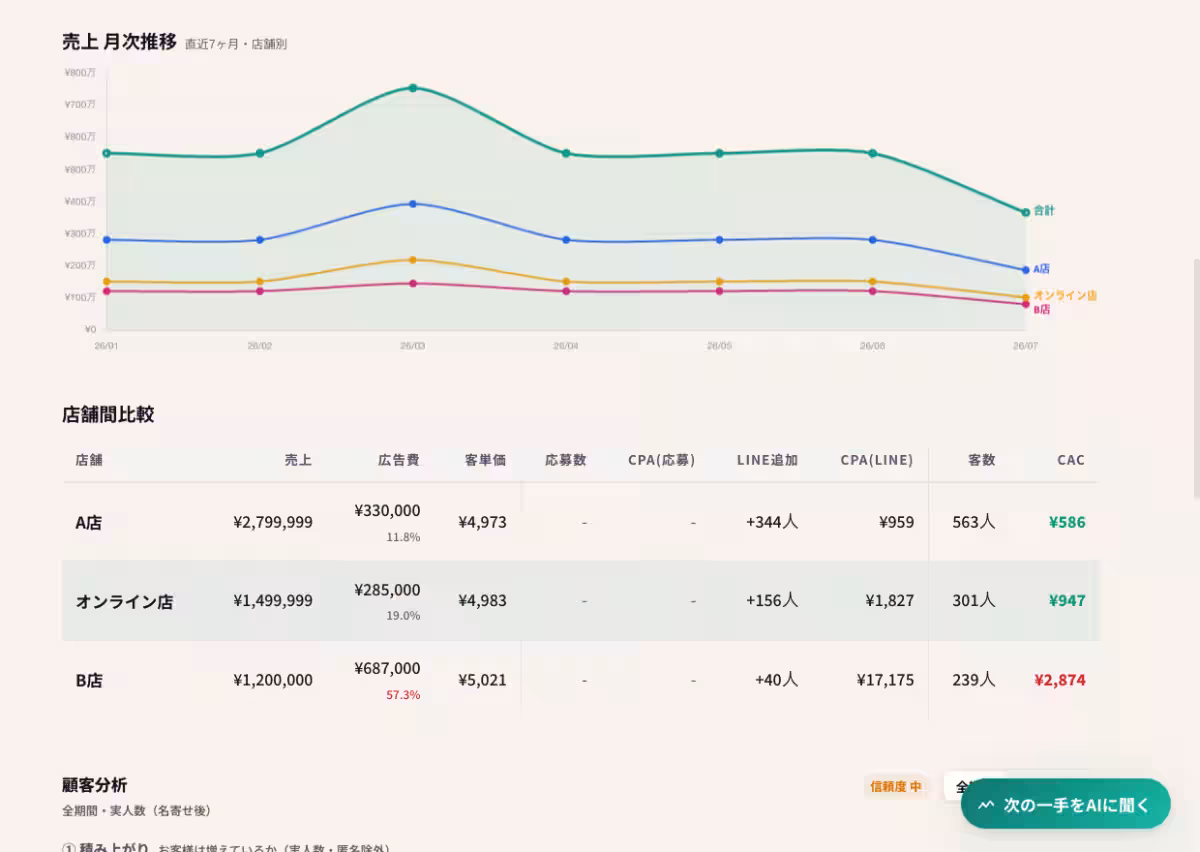Screen dimensions: 1200x852
Task: Click the CAC column header
Action: pyautogui.click(x=1071, y=460)
